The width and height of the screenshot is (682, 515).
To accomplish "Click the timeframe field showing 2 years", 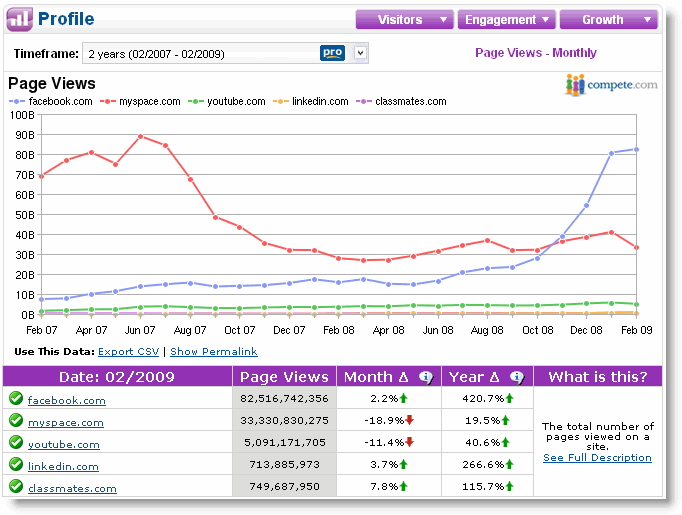I will (225, 53).
